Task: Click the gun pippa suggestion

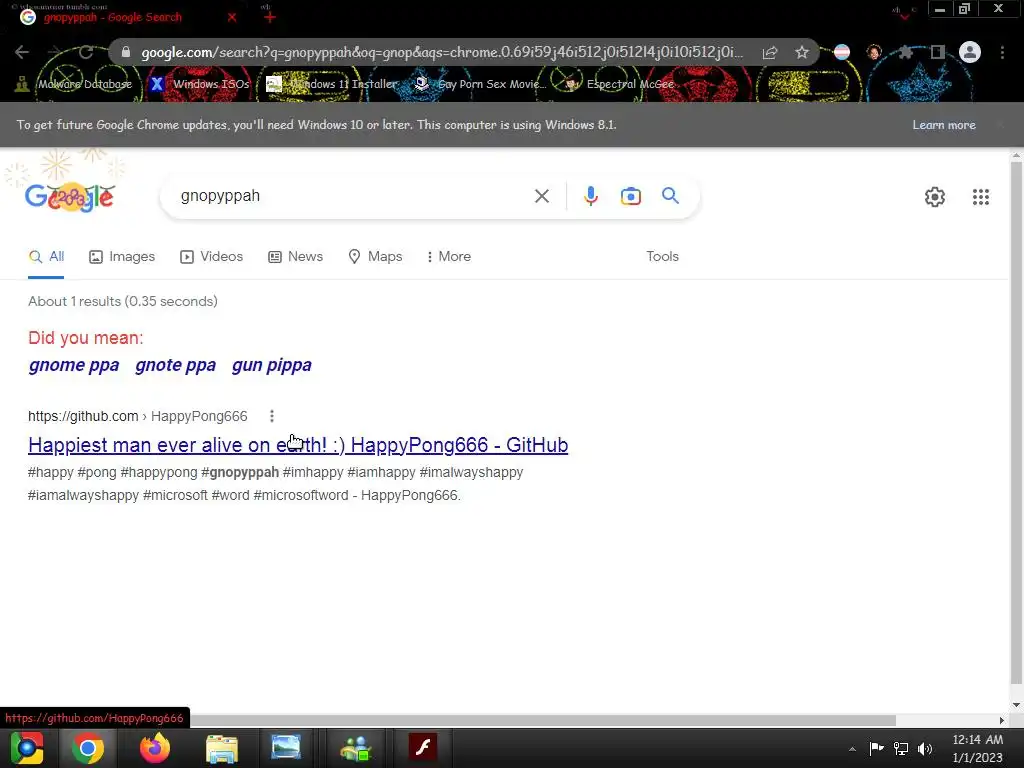Action: (272, 365)
